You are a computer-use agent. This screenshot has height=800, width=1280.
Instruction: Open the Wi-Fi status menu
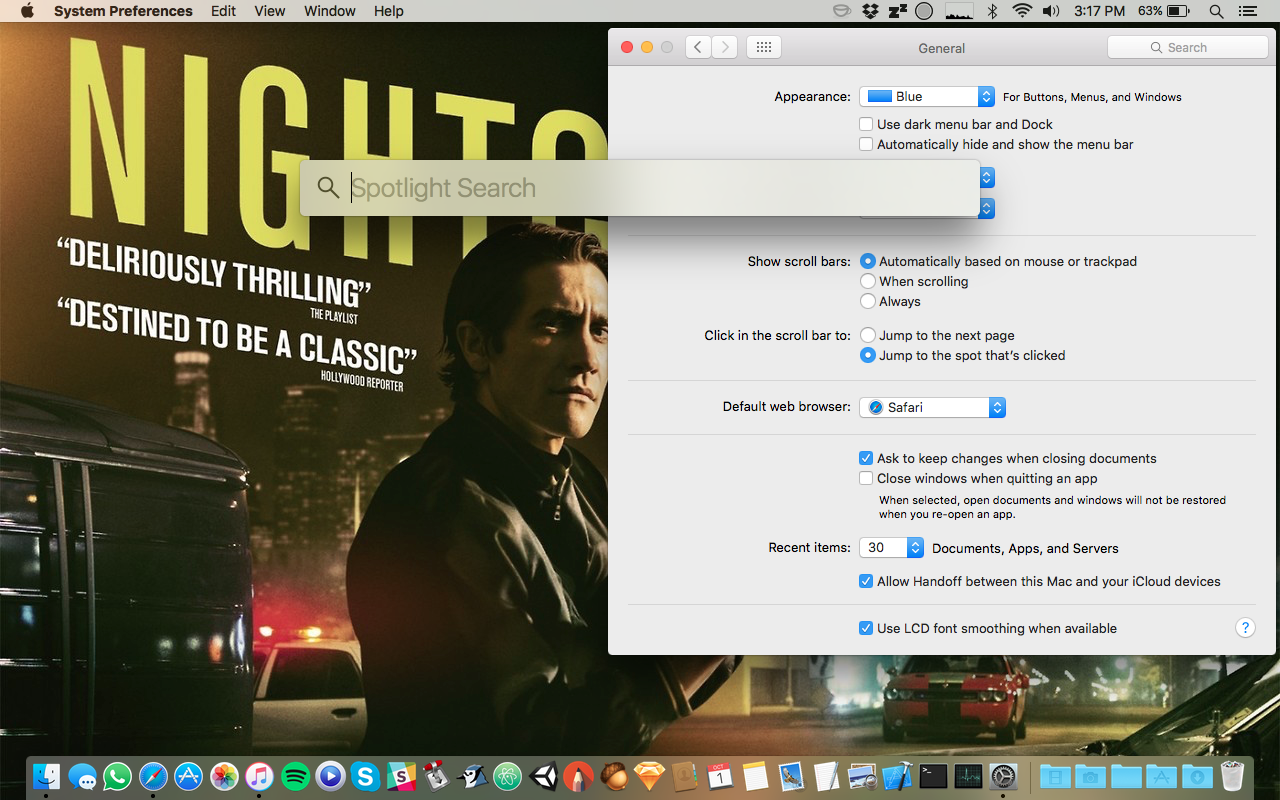pyautogui.click(x=1021, y=11)
